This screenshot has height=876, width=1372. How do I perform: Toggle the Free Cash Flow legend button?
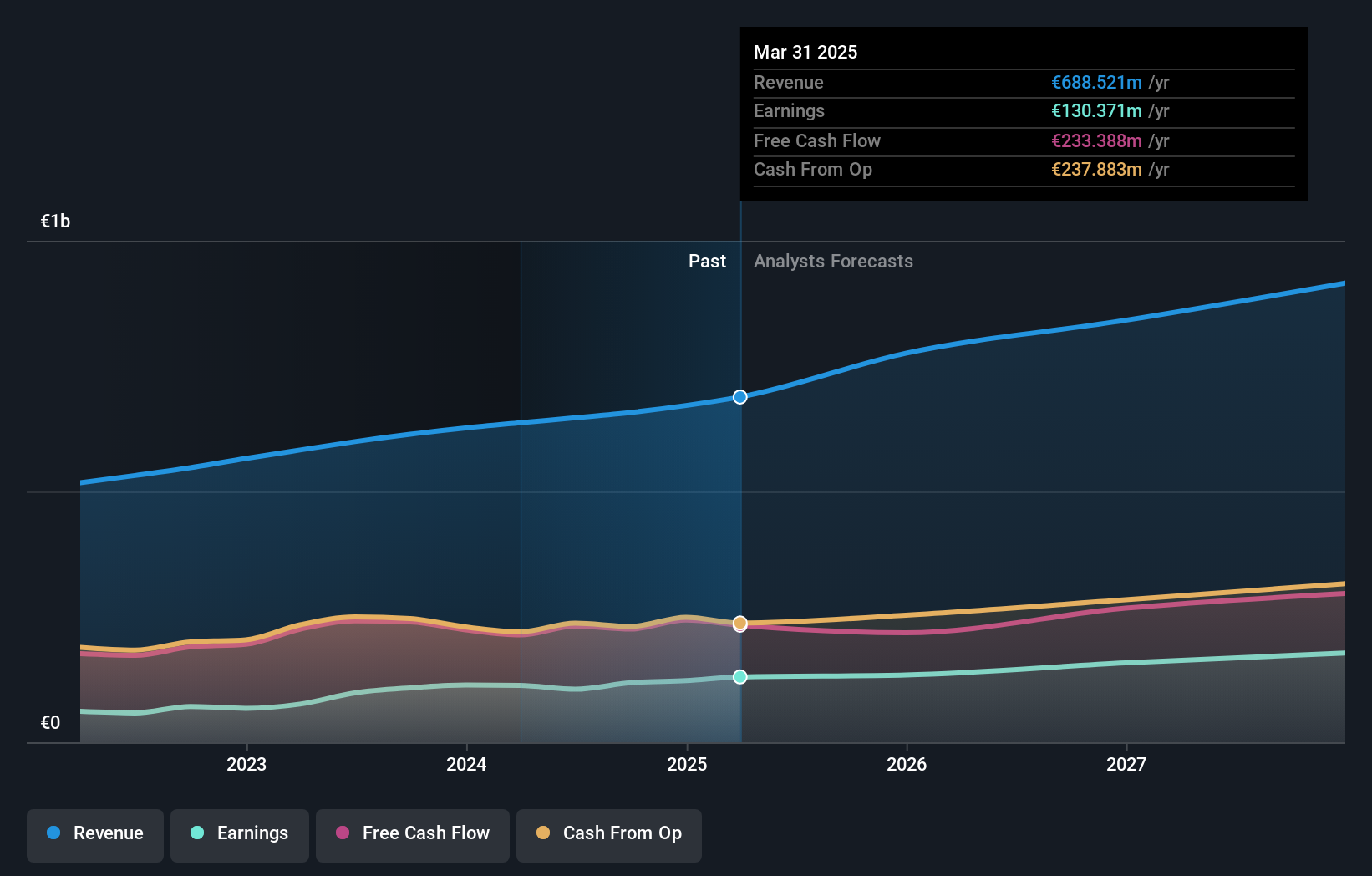click(413, 835)
